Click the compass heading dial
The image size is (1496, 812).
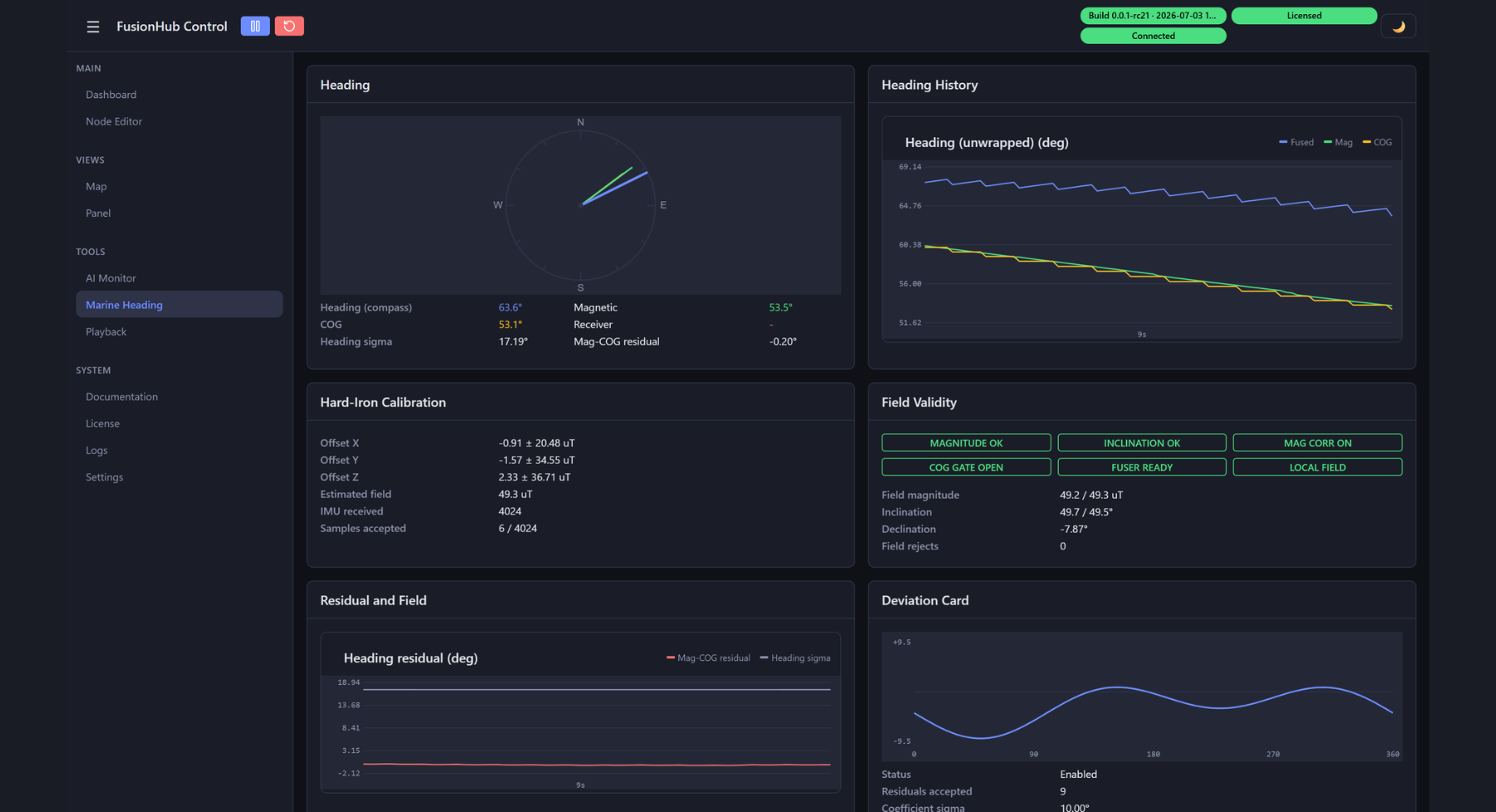tap(580, 205)
